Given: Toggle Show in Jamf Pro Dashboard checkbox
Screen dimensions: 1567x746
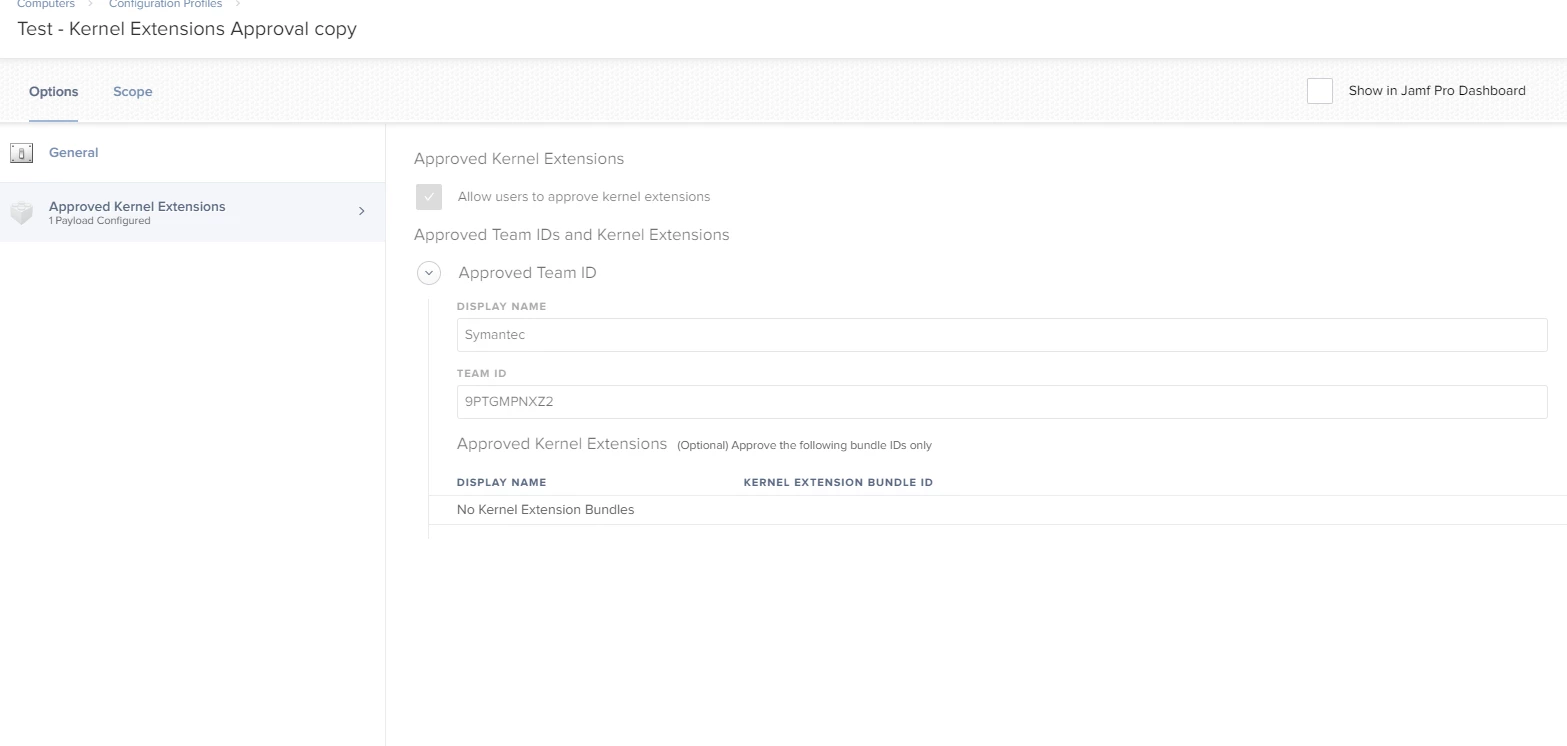Looking at the screenshot, I should 1320,91.
